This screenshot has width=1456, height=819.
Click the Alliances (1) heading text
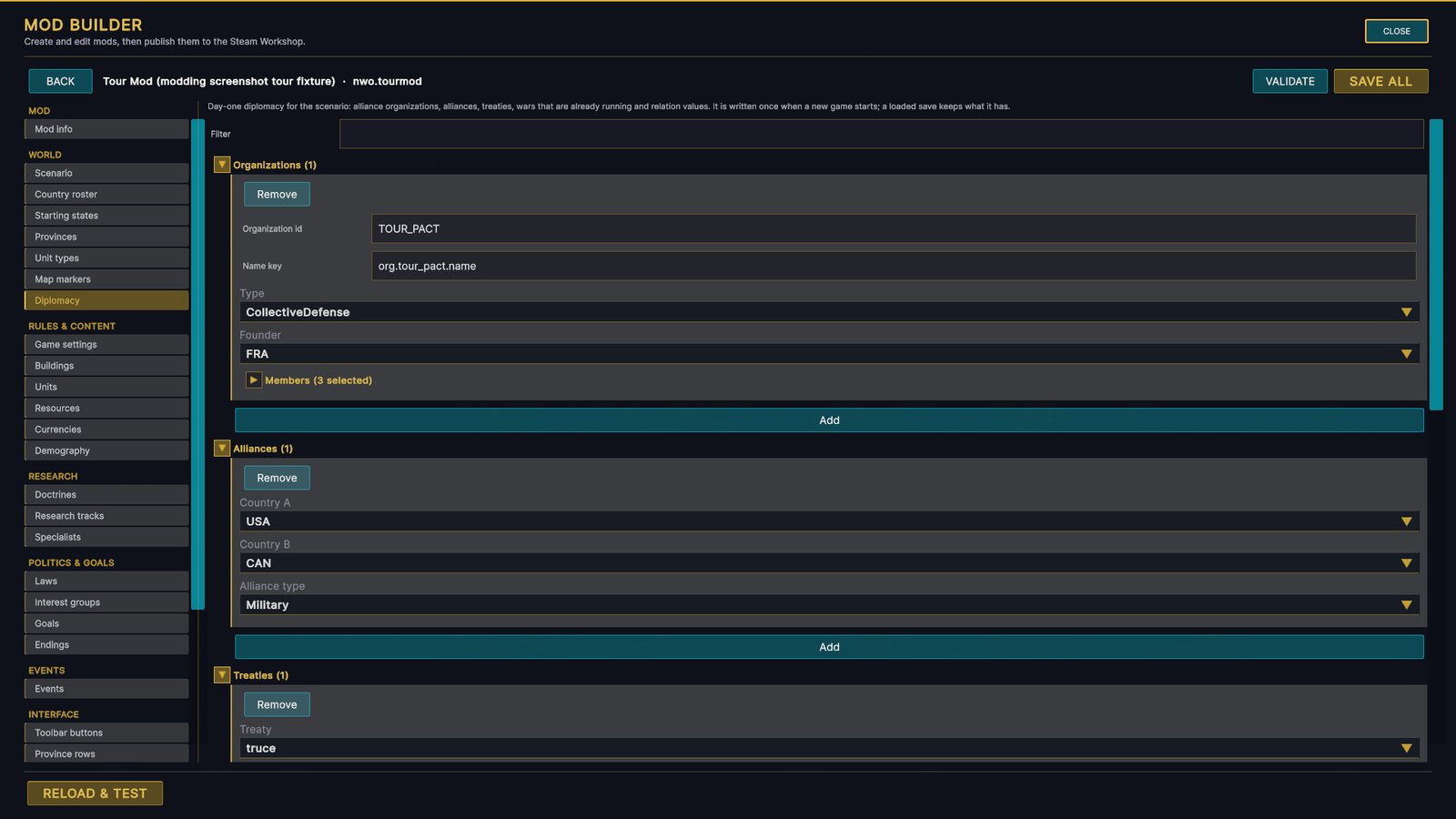click(263, 449)
